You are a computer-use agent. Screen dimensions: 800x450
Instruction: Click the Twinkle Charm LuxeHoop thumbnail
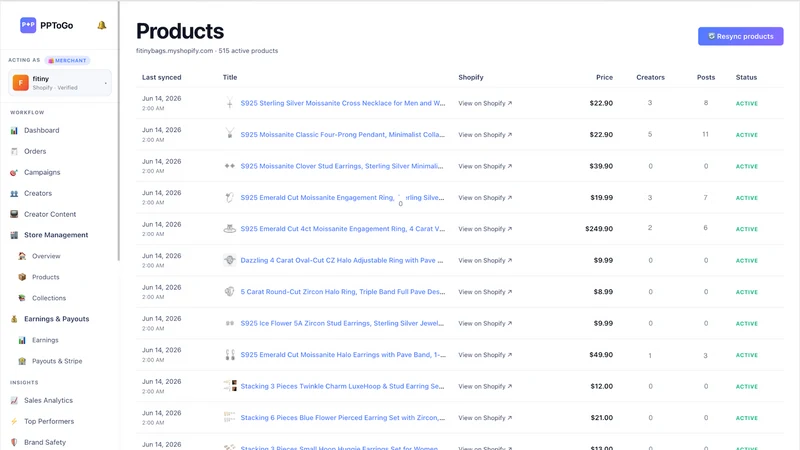pyautogui.click(x=230, y=386)
